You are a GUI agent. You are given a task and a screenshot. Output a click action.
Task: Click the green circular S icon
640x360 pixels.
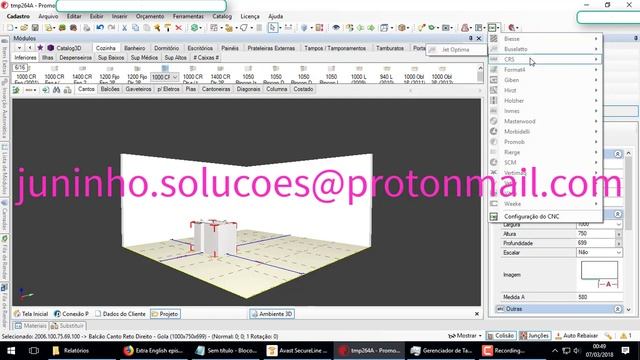(x=195, y=28)
